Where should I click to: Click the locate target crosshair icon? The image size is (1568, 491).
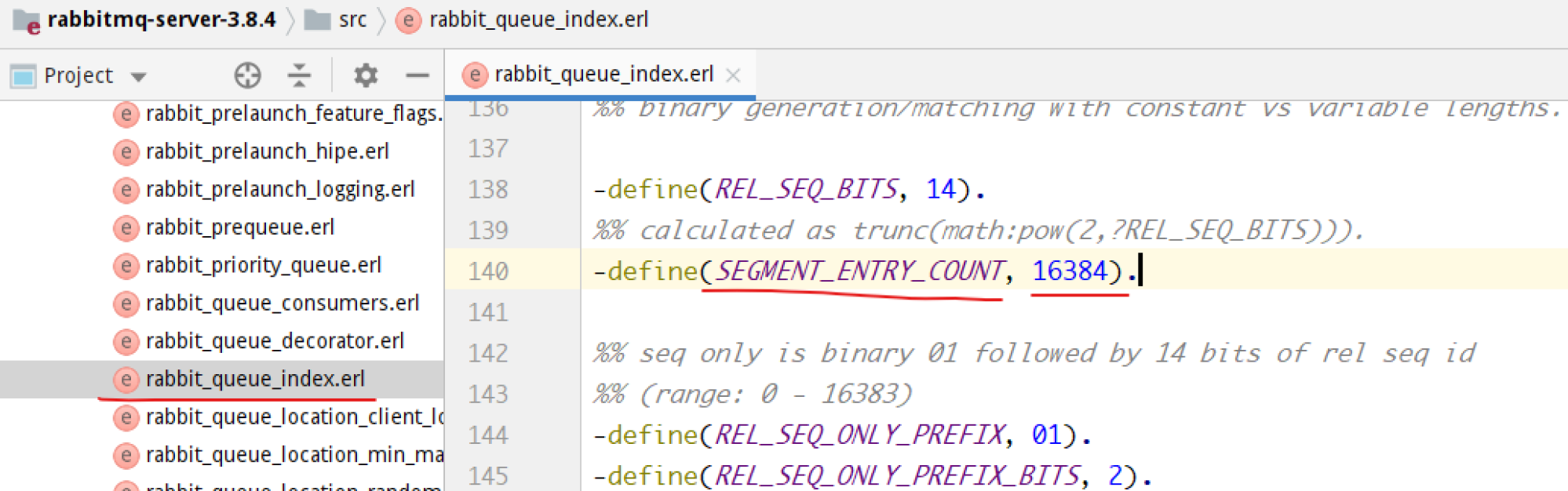[x=247, y=75]
